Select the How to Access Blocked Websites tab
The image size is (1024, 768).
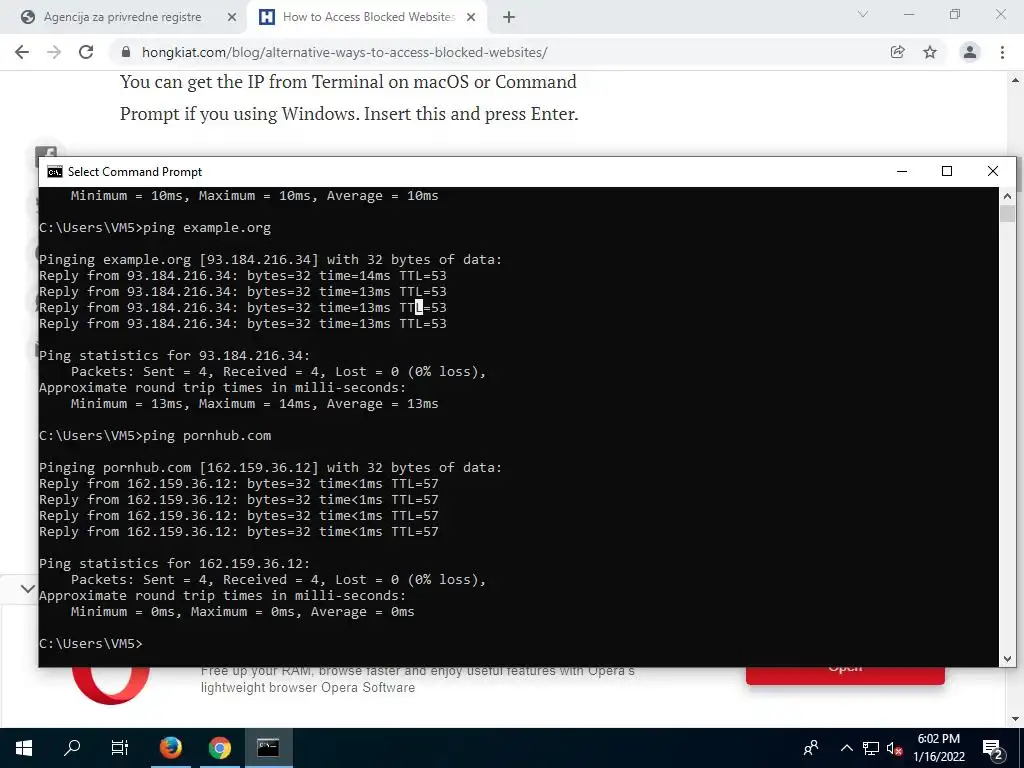tap(369, 17)
